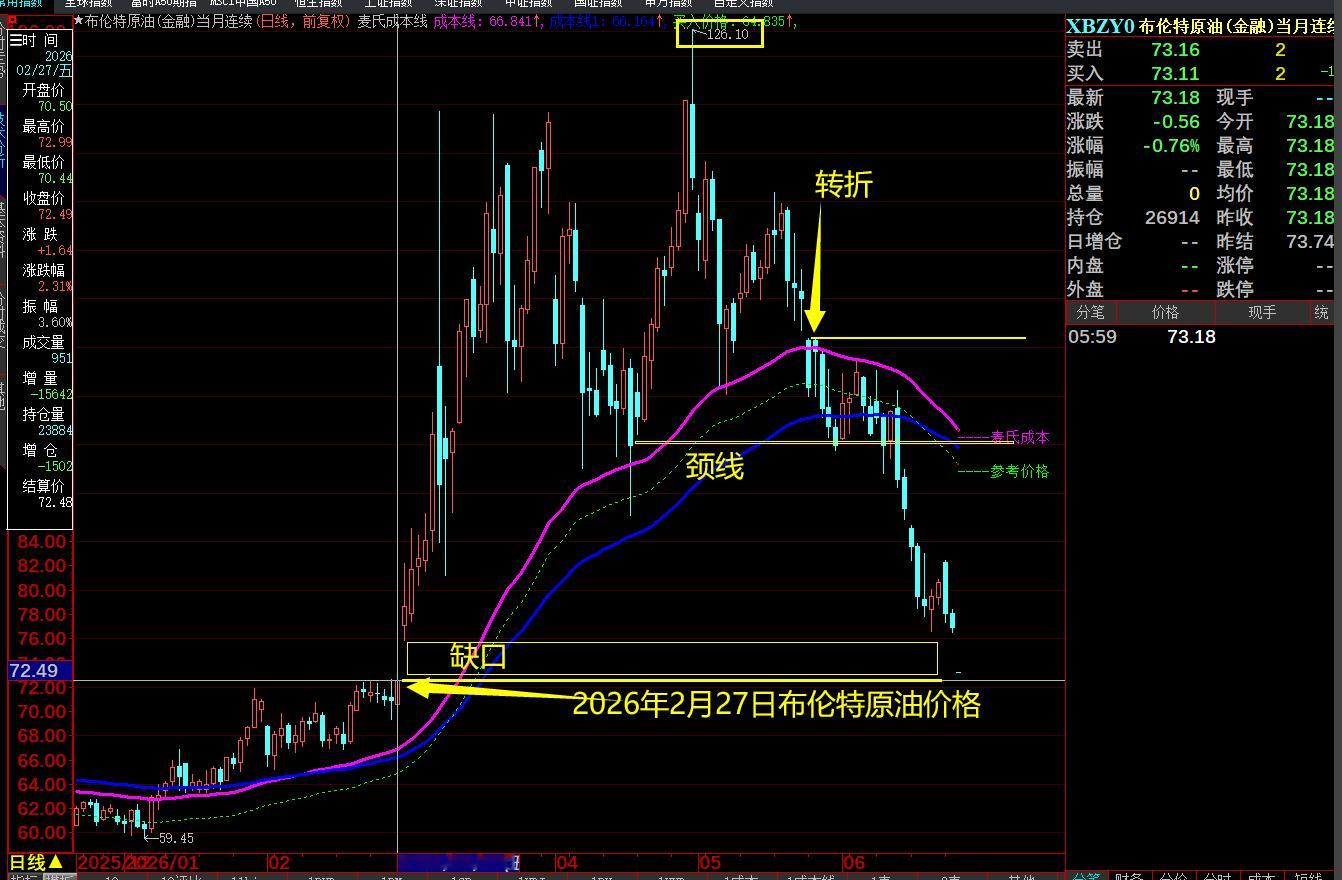Click the 06 month marker on the date axis
The image size is (1342, 880).
pos(853,862)
